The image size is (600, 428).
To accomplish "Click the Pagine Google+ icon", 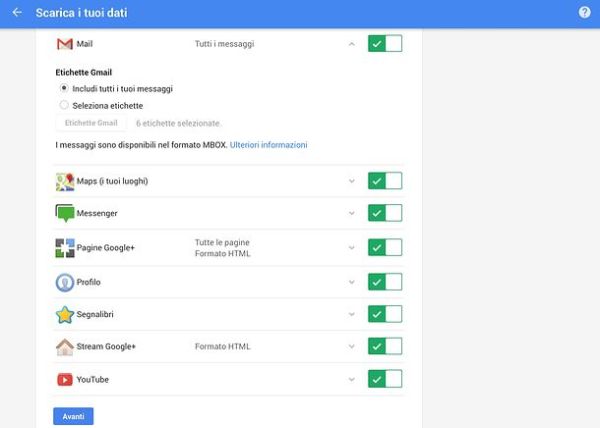I will tap(65, 248).
